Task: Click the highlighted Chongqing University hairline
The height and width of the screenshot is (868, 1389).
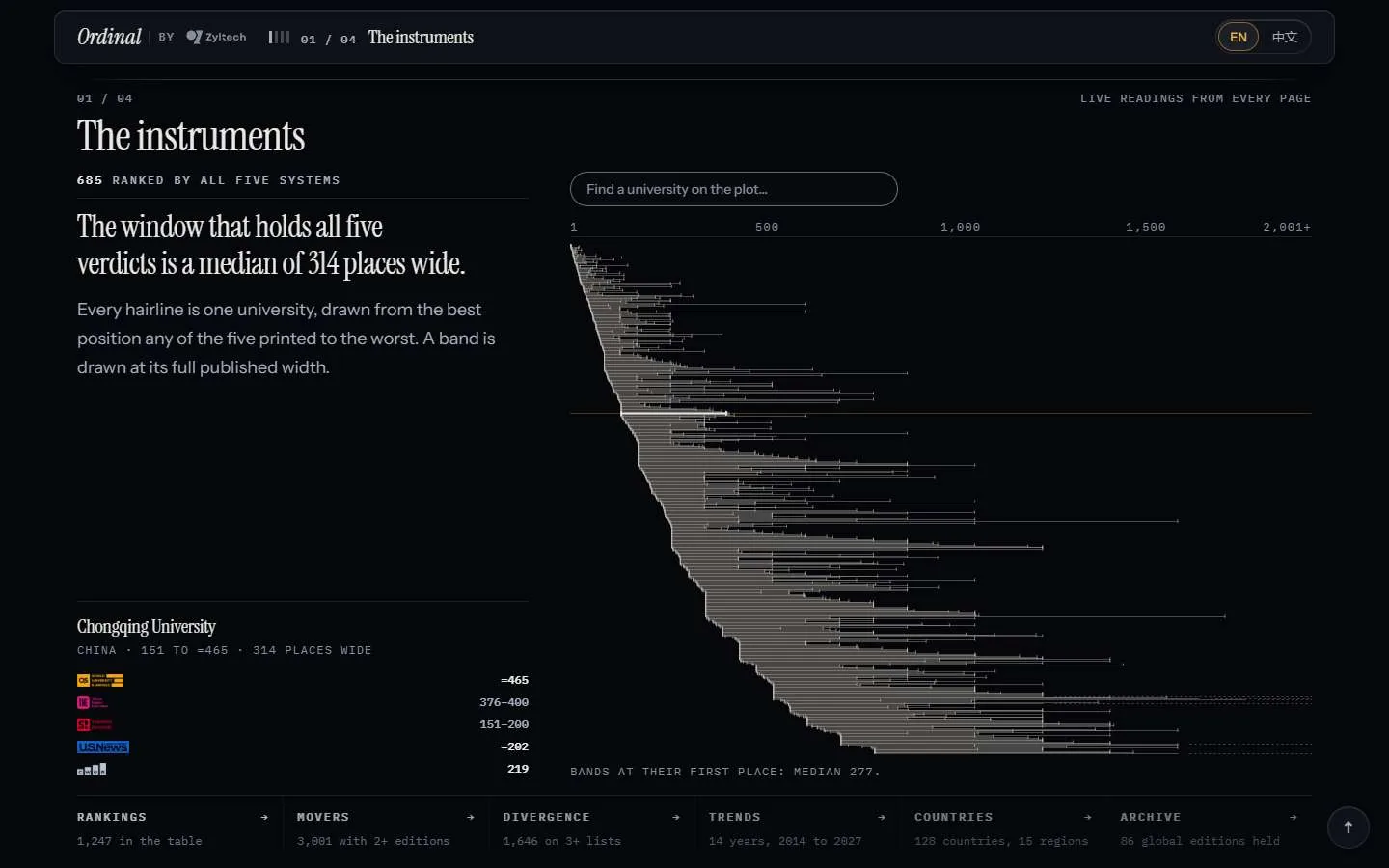Action: (x=674, y=414)
